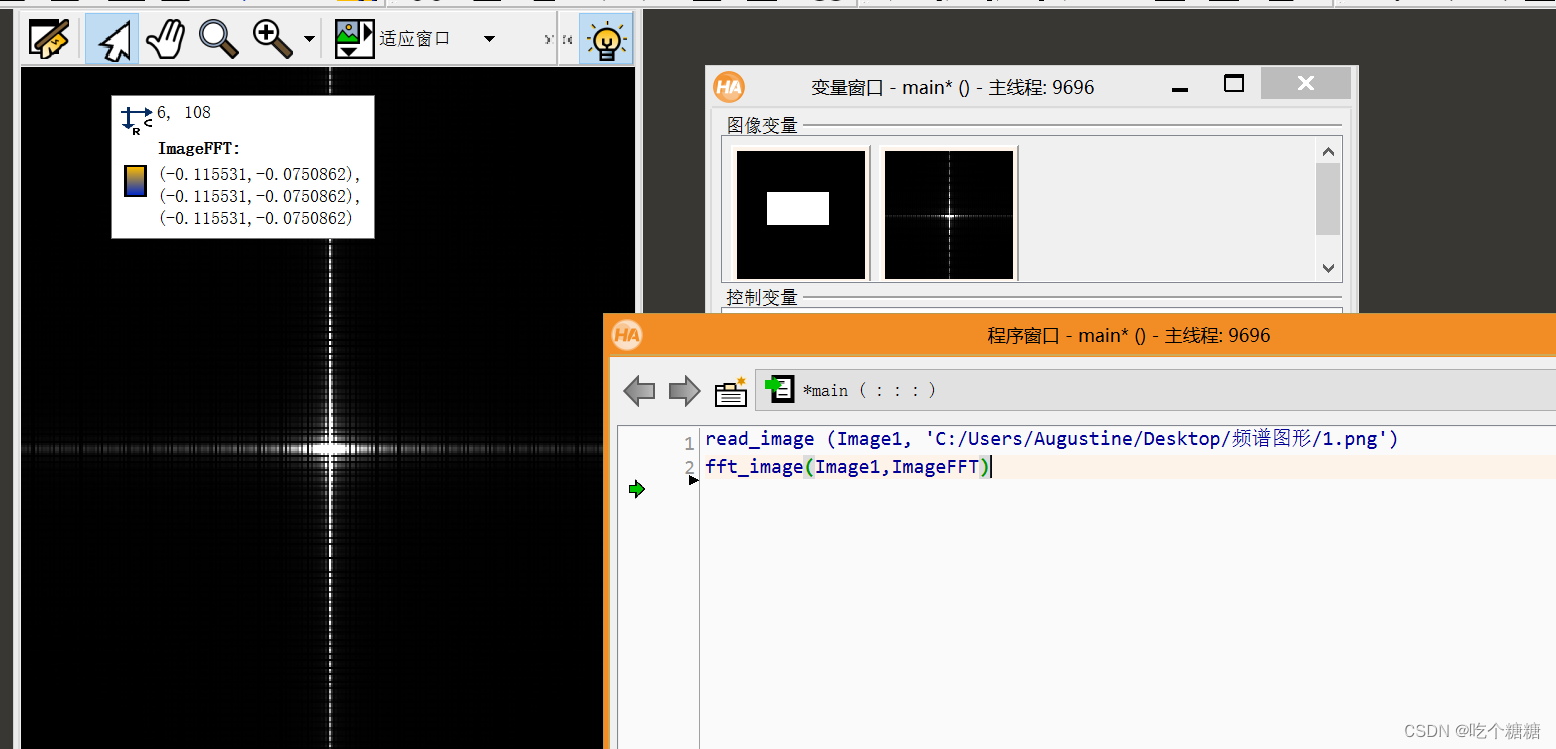Select the hand pan tool
The height and width of the screenshot is (749, 1556).
click(x=166, y=39)
